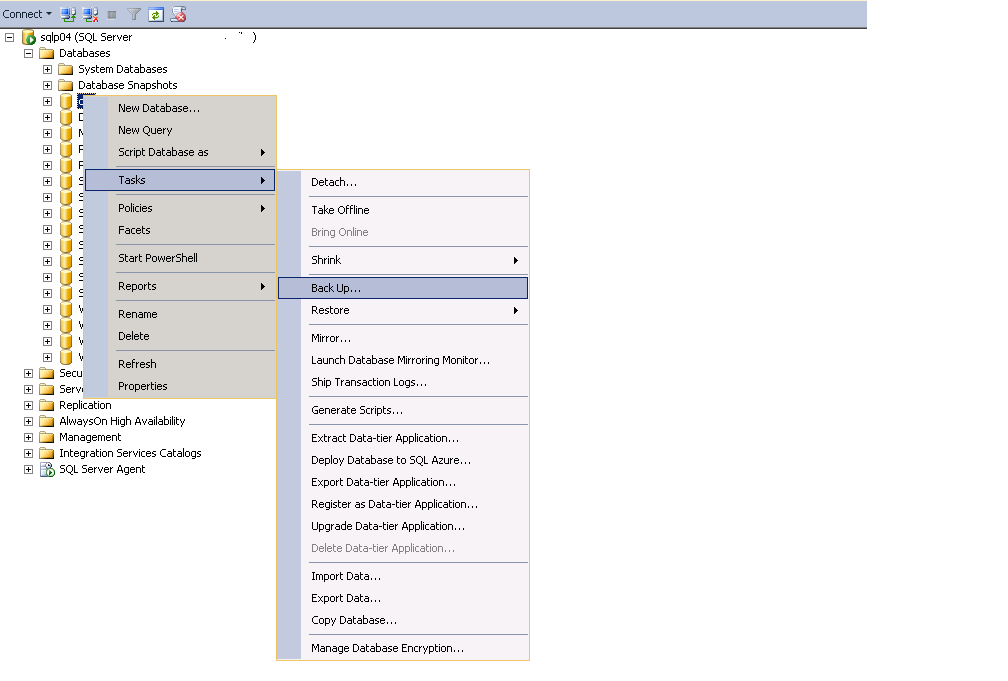Apply a filter using the Filter toolbar icon
The image size is (1008, 681).
coord(135,14)
